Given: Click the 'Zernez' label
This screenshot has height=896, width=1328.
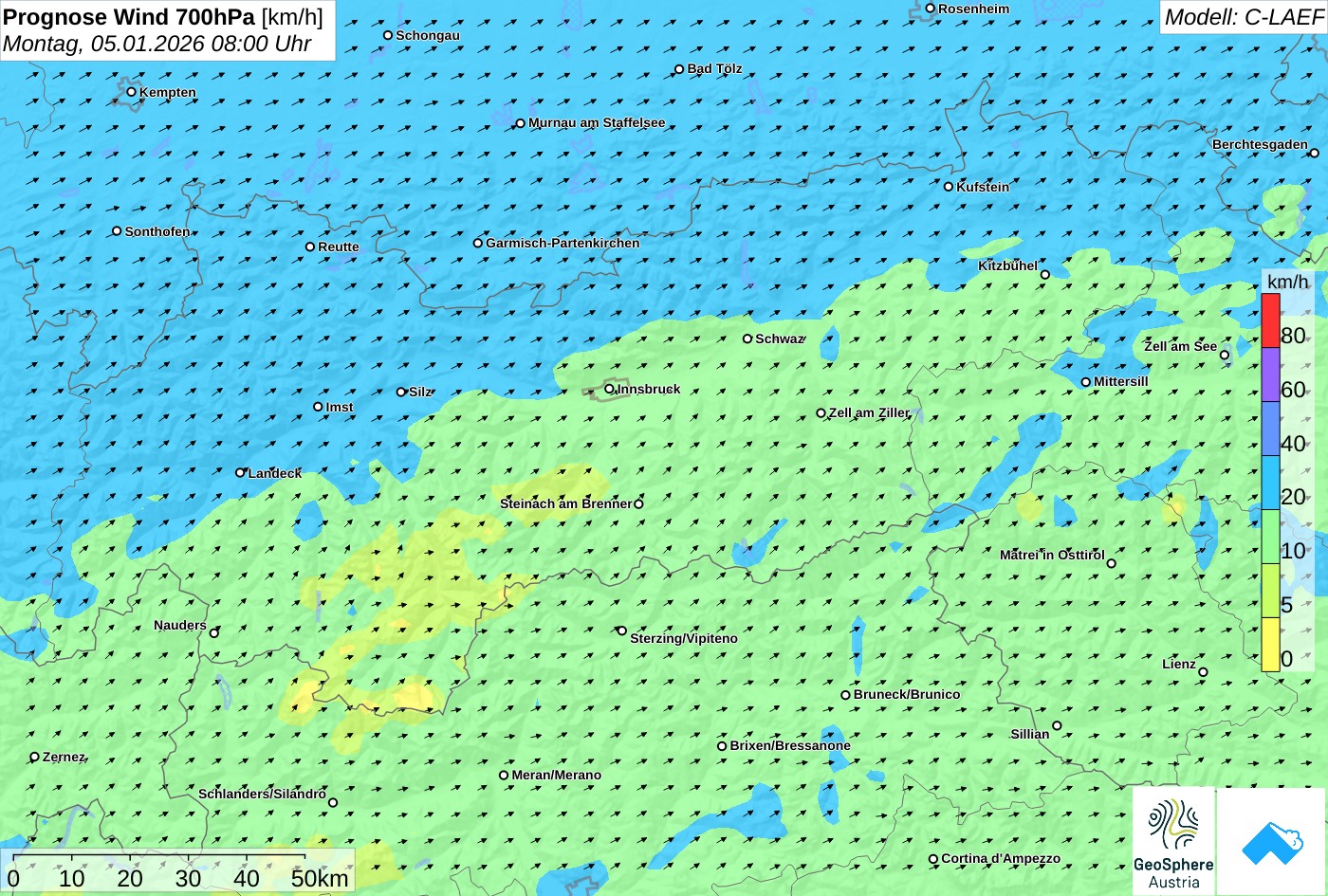Looking at the screenshot, I should 64,757.
